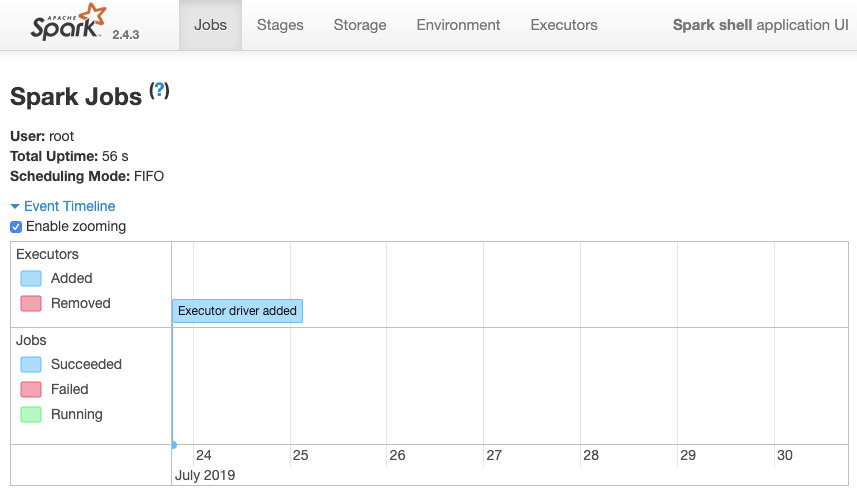Image resolution: width=857 pixels, height=493 pixels.
Task: Click the Jobs Failed red legend swatch
Action: [31, 390]
